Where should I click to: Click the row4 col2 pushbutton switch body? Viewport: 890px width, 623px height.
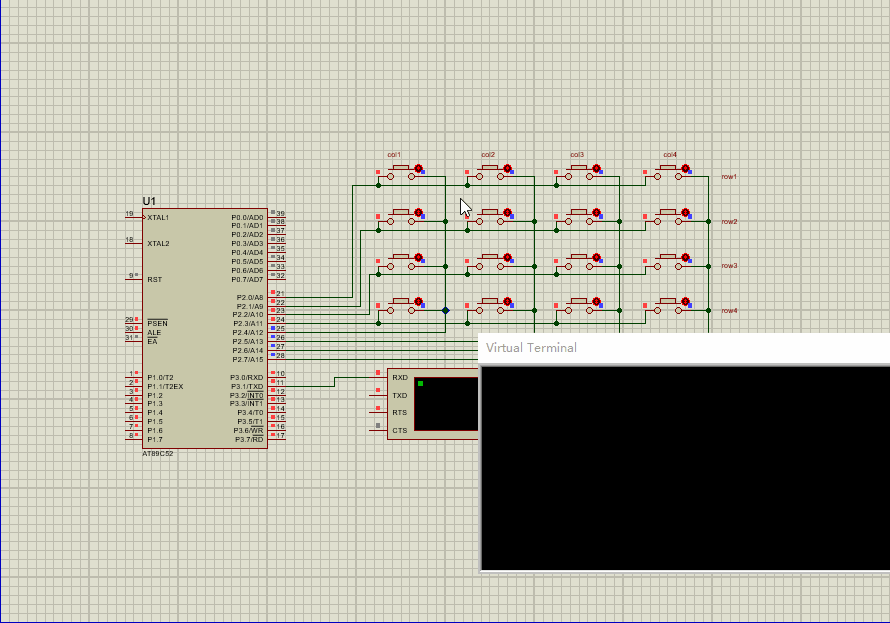(x=490, y=306)
